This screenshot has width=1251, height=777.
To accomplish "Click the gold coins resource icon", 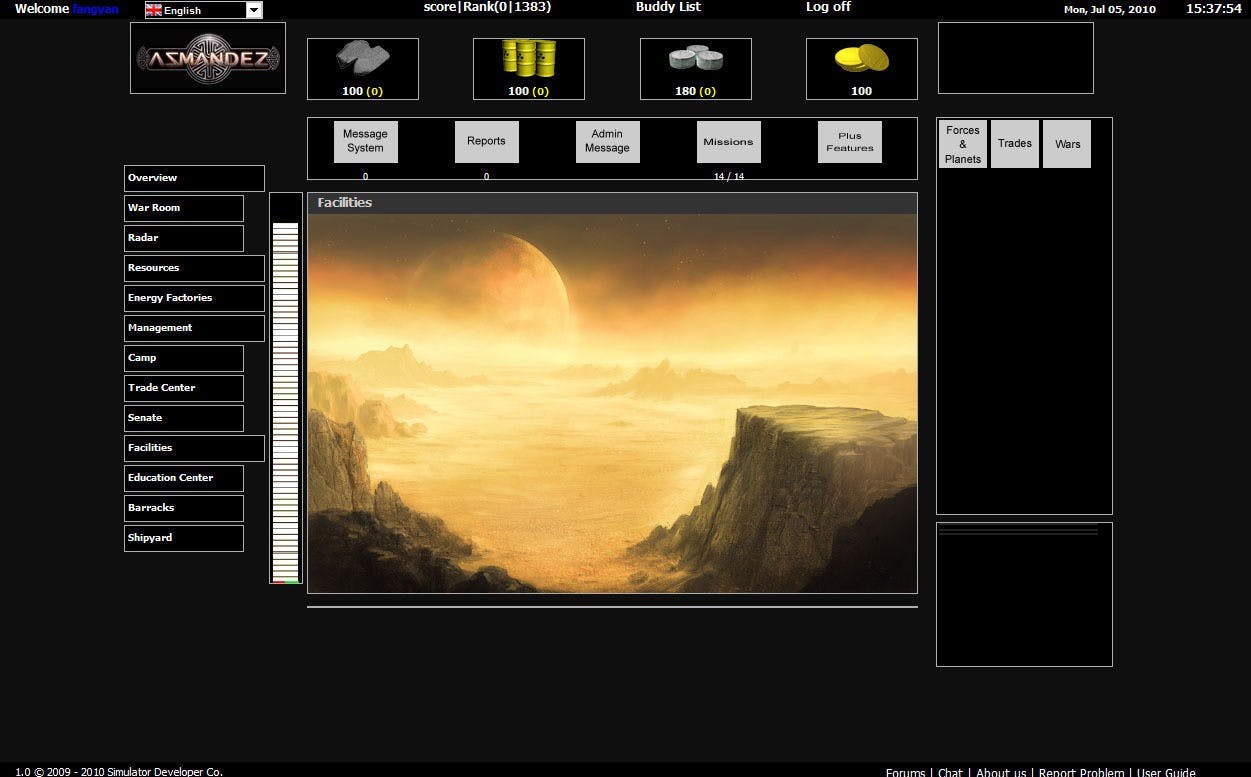I will pyautogui.click(x=861, y=60).
